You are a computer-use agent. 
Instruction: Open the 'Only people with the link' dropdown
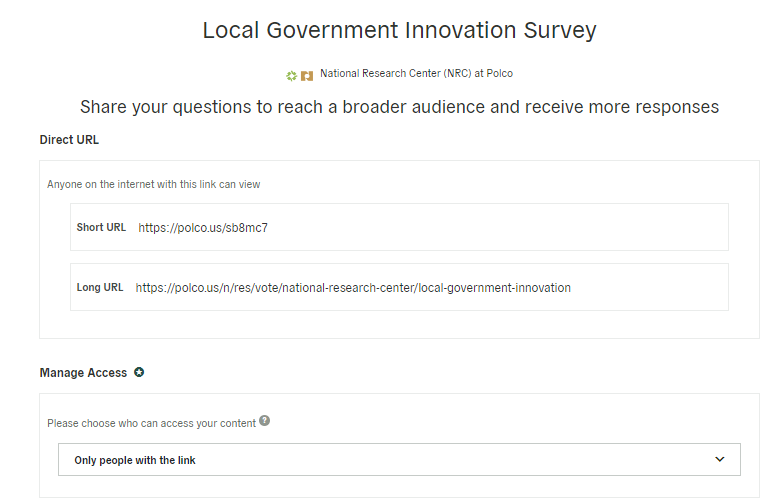pyautogui.click(x=399, y=459)
